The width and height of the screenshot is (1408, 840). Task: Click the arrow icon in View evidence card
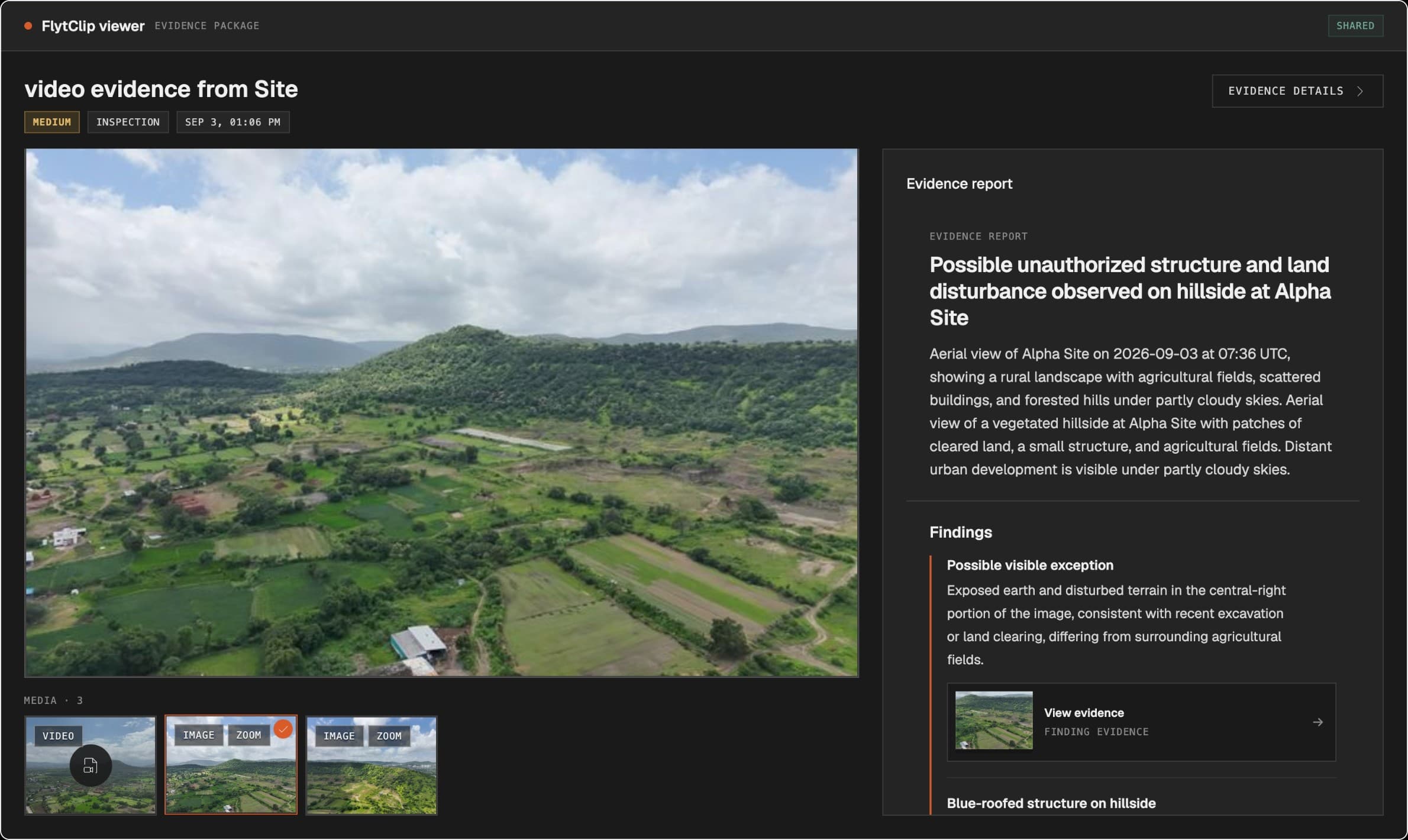click(1317, 722)
